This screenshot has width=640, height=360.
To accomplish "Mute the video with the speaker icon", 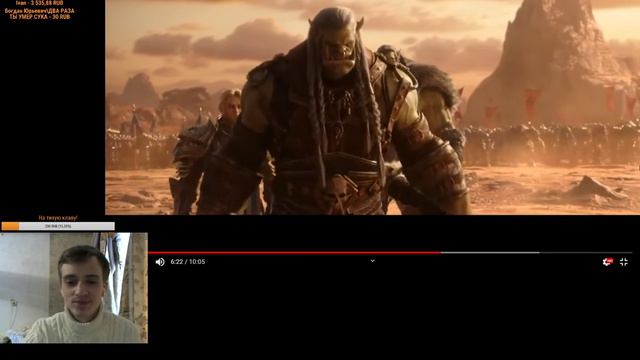I will (160, 262).
